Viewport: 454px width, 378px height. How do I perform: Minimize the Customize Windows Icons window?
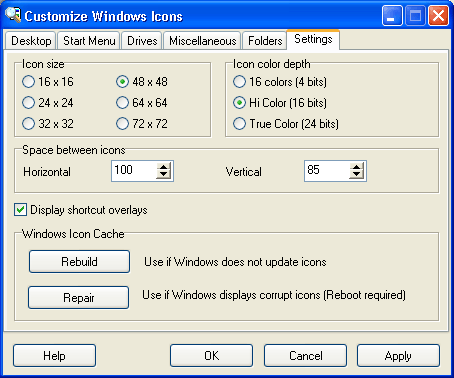pos(392,16)
